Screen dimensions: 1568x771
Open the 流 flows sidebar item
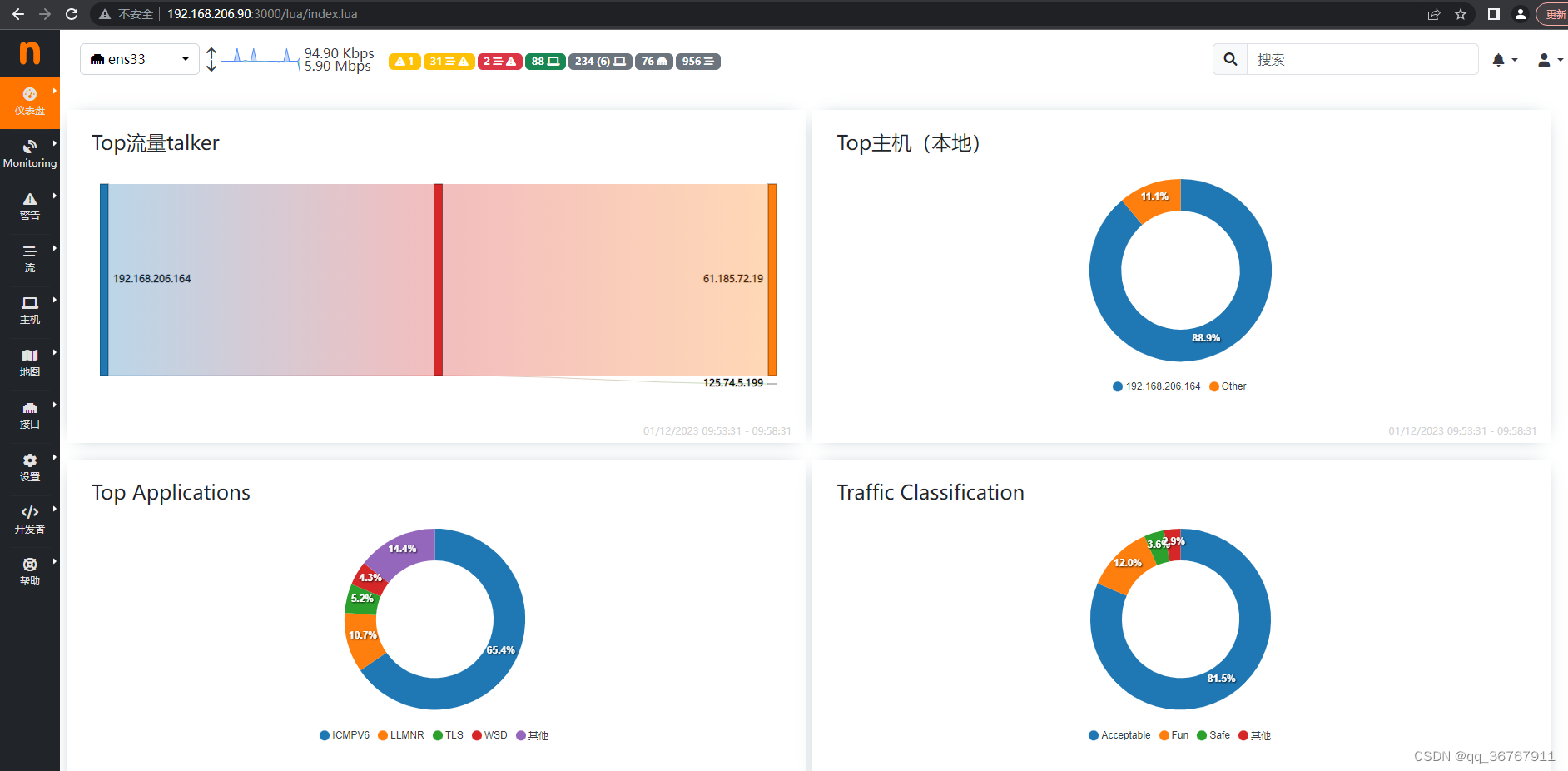pyautogui.click(x=30, y=259)
